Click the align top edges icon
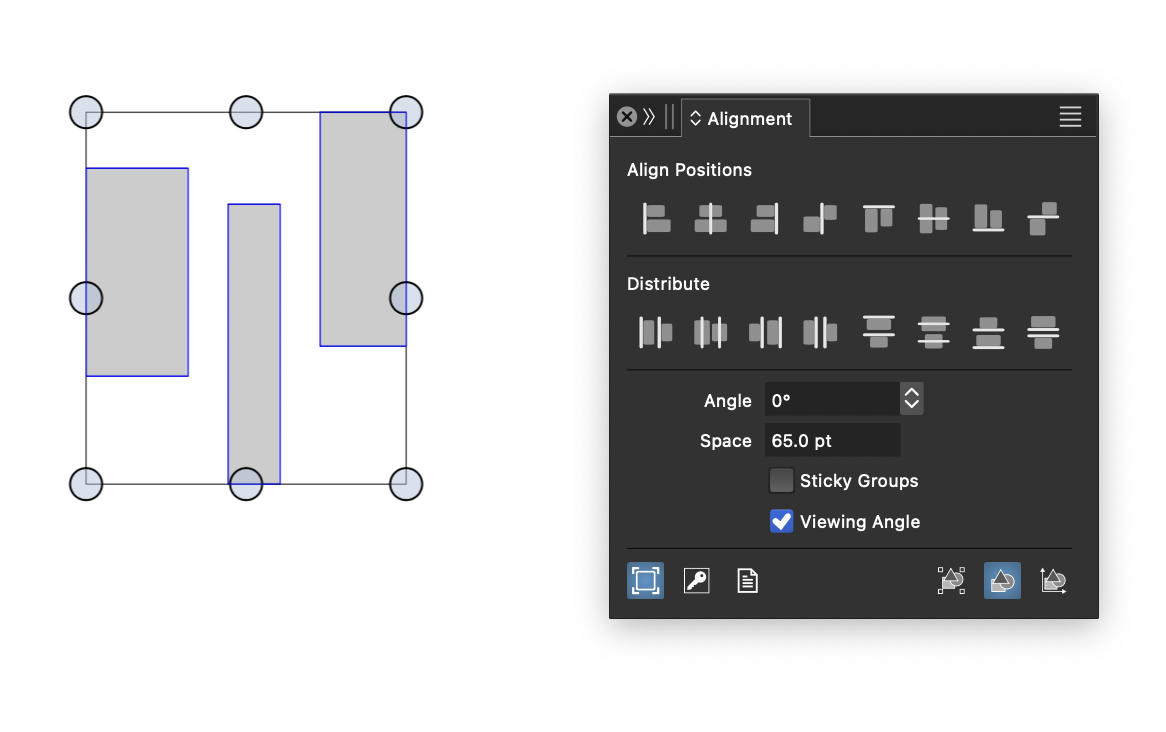 [878, 218]
